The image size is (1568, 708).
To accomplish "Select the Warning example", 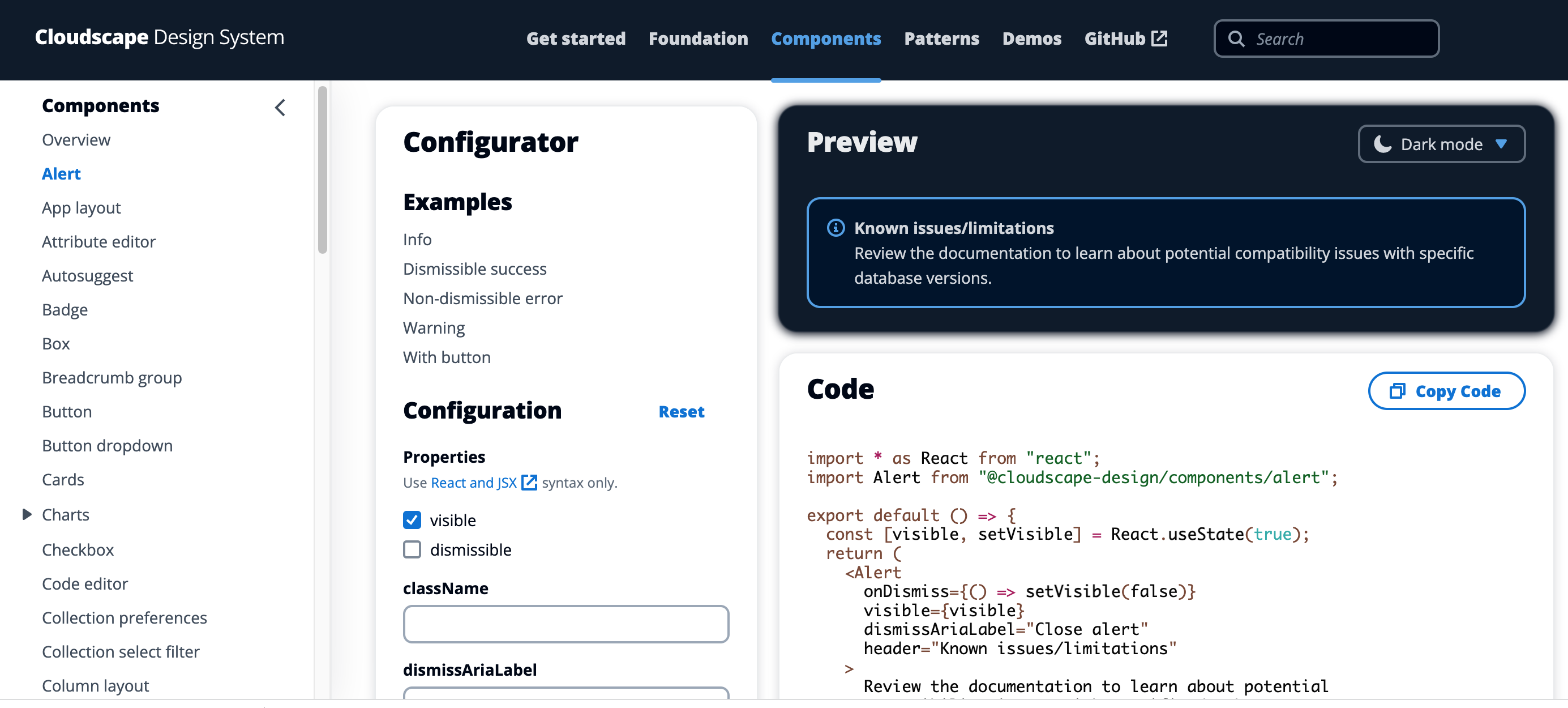I will tap(434, 328).
